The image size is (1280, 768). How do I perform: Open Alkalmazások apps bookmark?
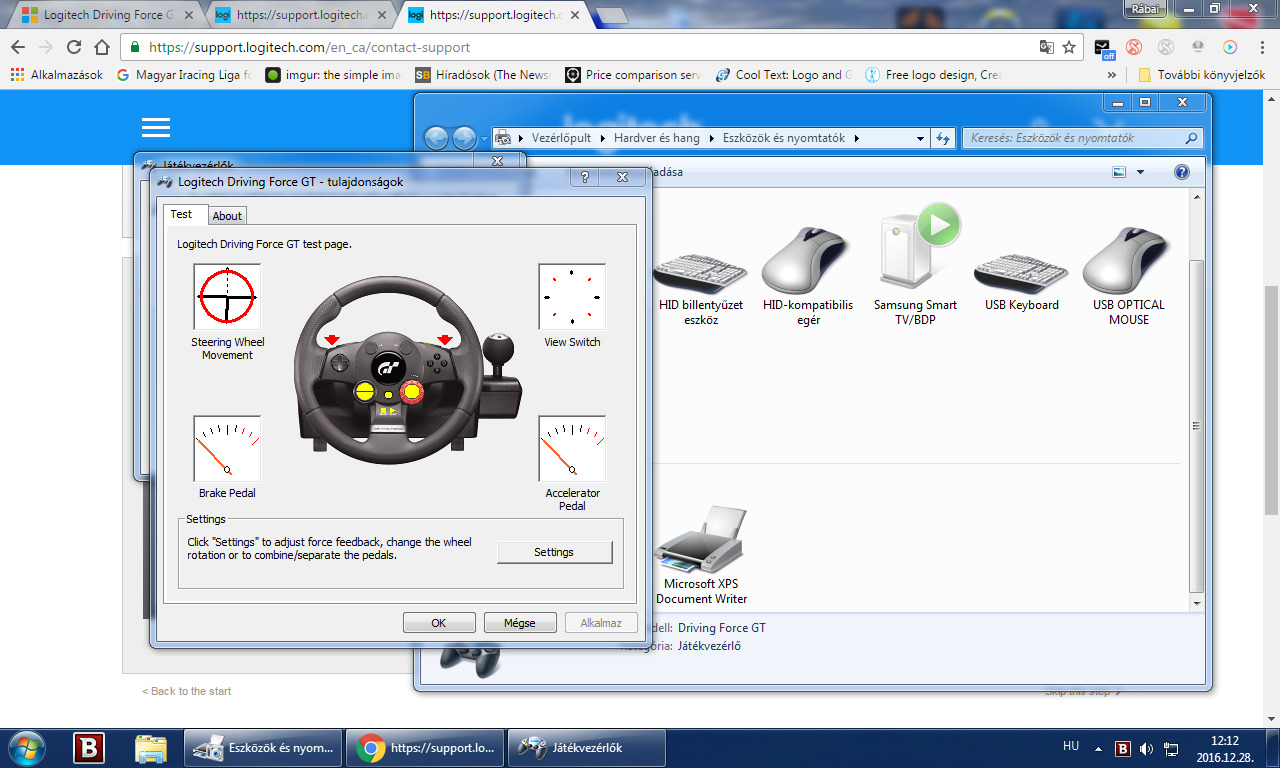56,75
